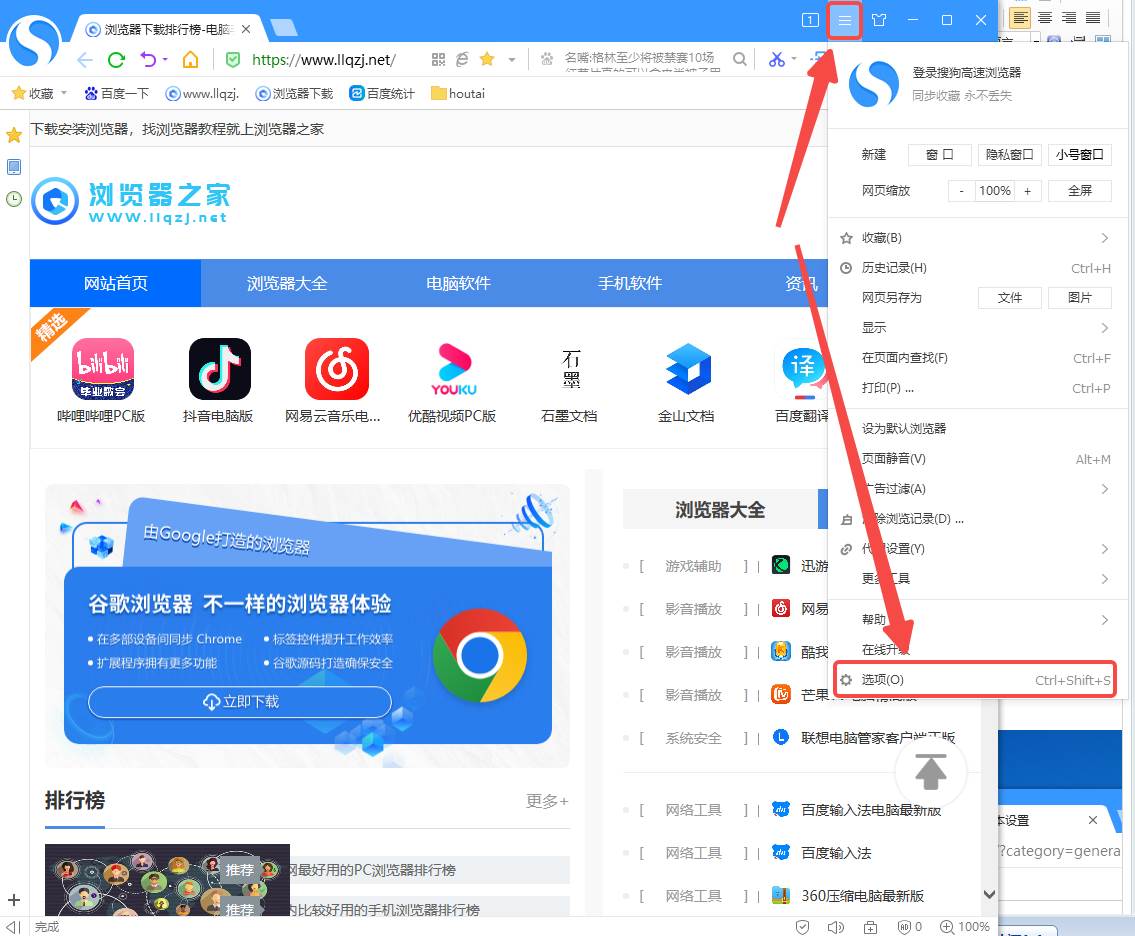
Task: Click the search magnifier icon
Action: tap(739, 59)
